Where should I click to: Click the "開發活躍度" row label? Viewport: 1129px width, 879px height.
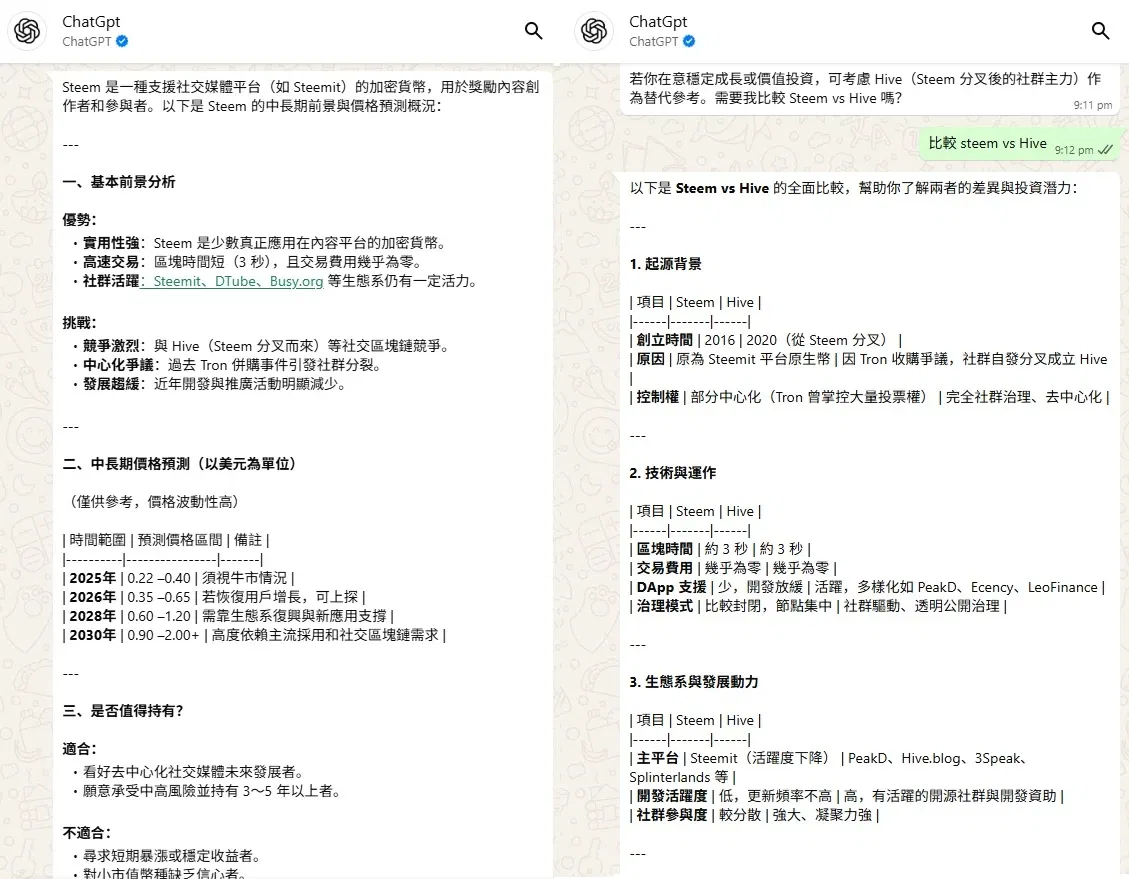pyautogui.click(x=672, y=795)
